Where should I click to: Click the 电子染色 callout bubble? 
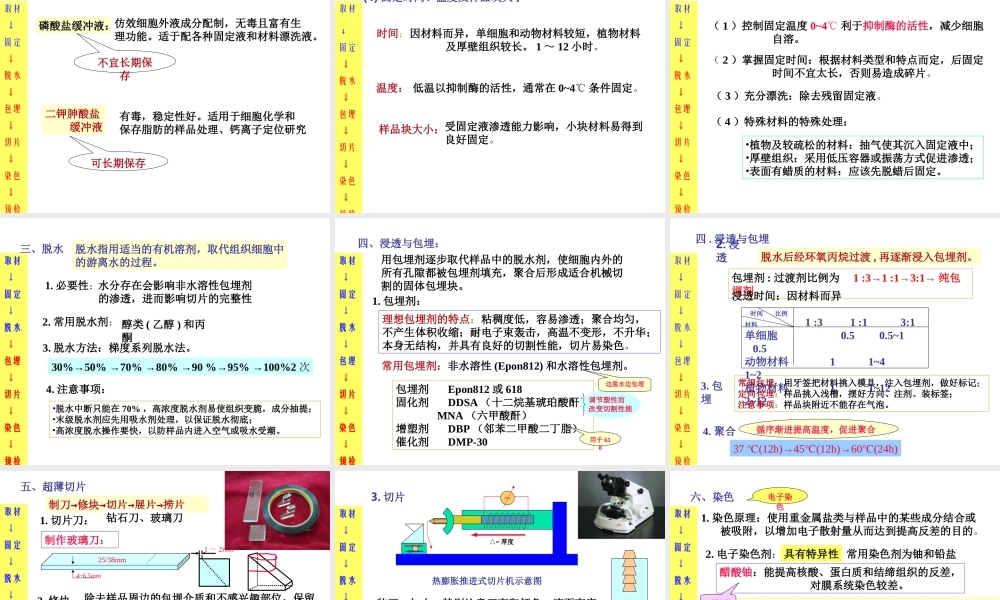point(779,497)
